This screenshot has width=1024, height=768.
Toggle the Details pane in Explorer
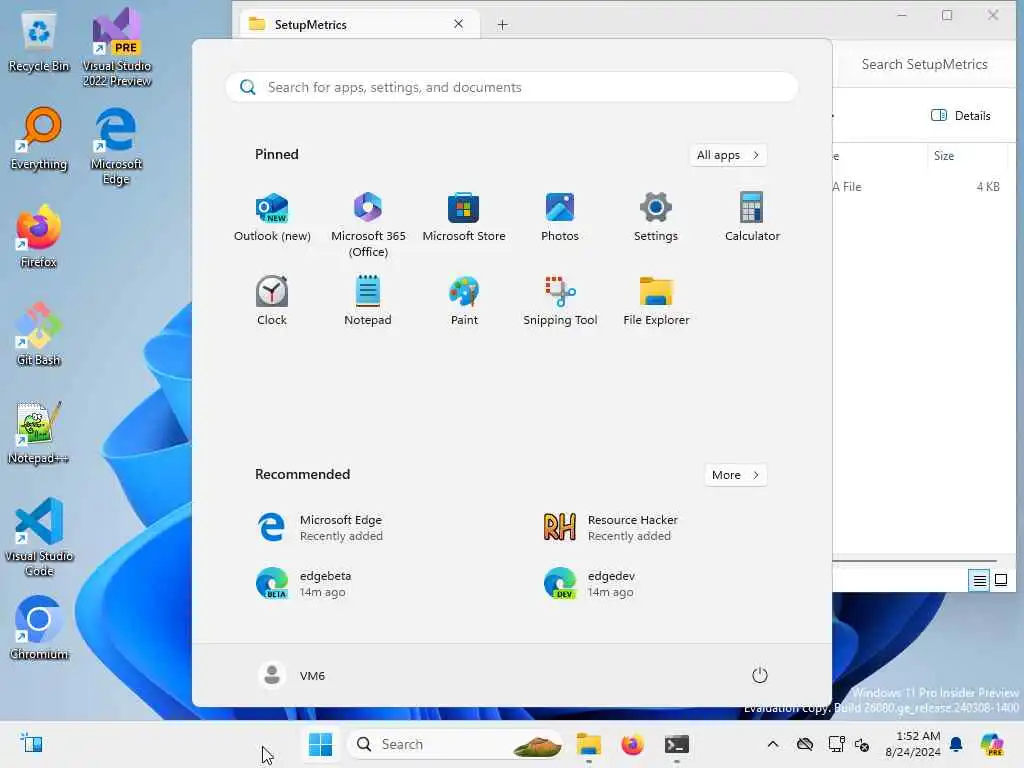(961, 116)
